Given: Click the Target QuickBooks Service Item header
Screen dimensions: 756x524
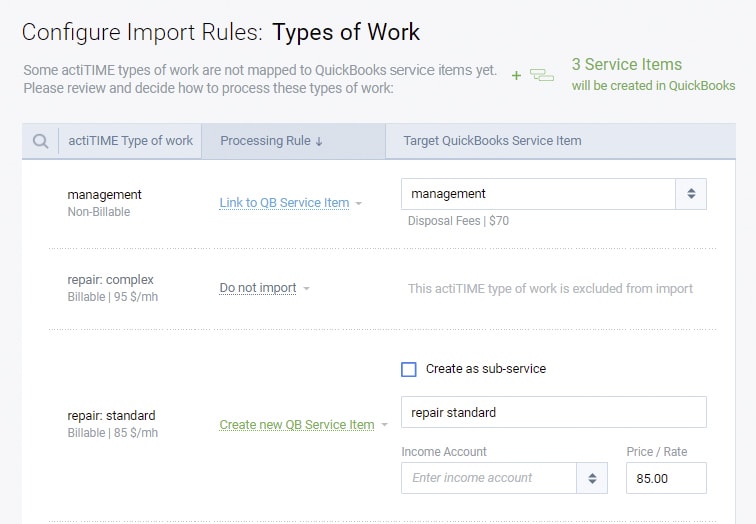Looking at the screenshot, I should (492, 141).
